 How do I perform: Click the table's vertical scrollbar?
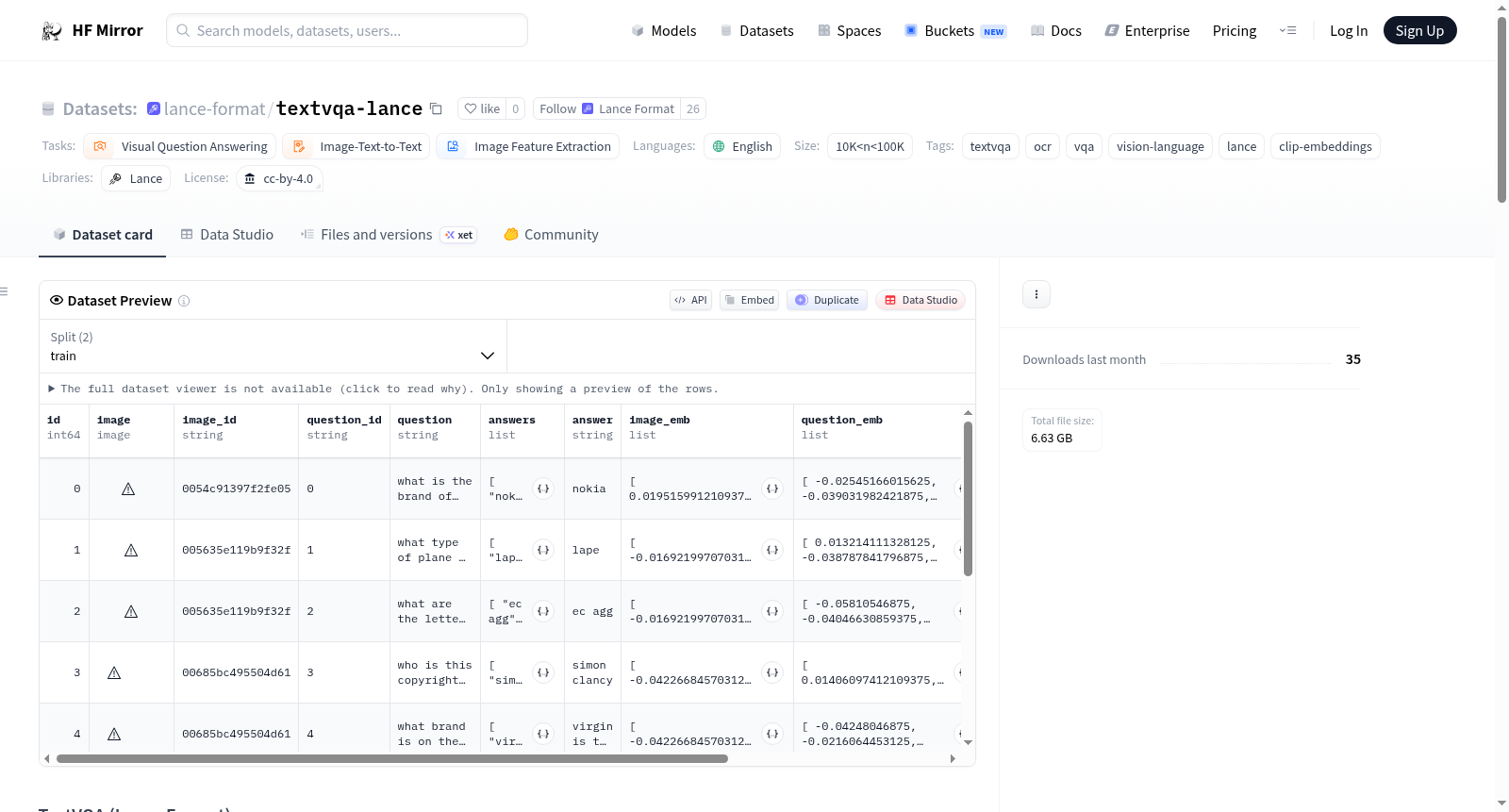(968, 499)
